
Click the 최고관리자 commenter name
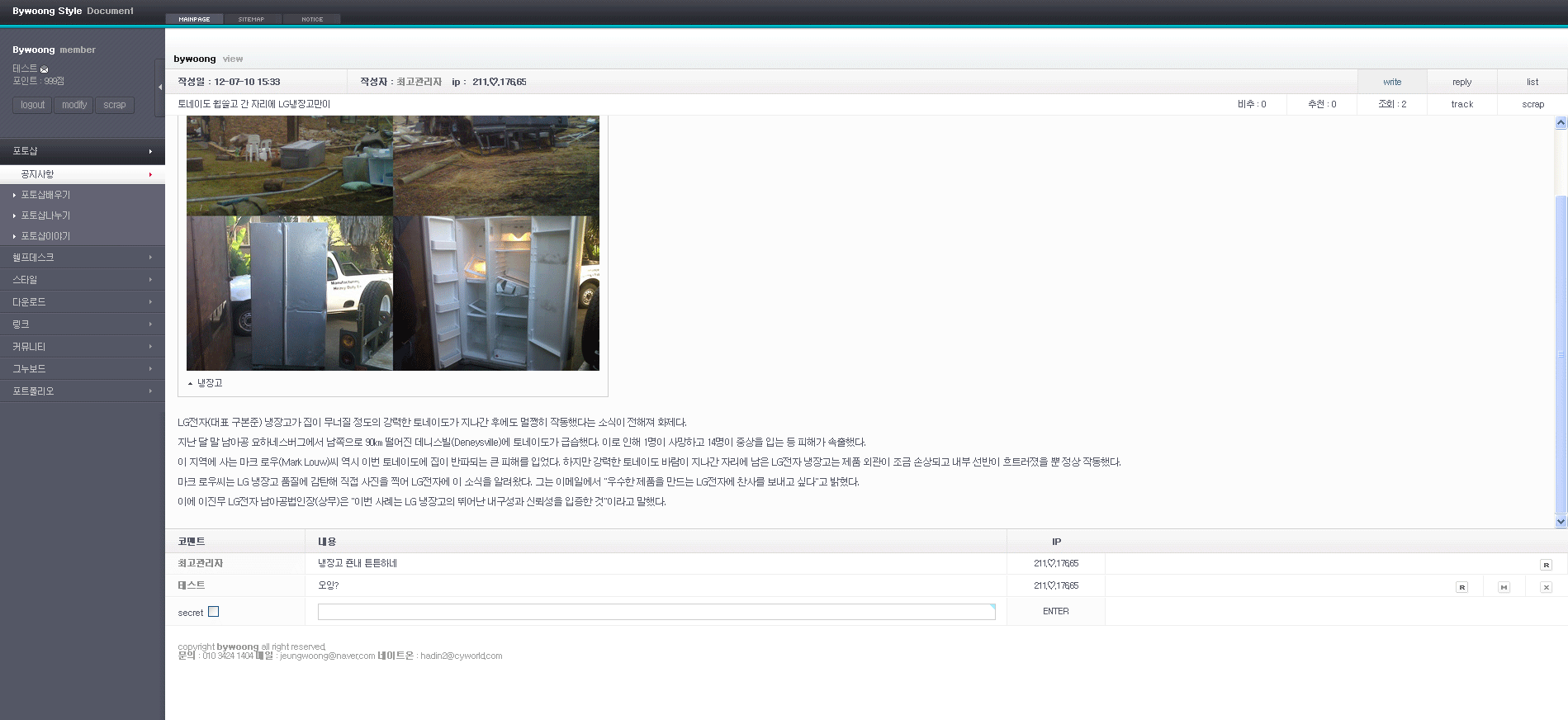(x=201, y=563)
